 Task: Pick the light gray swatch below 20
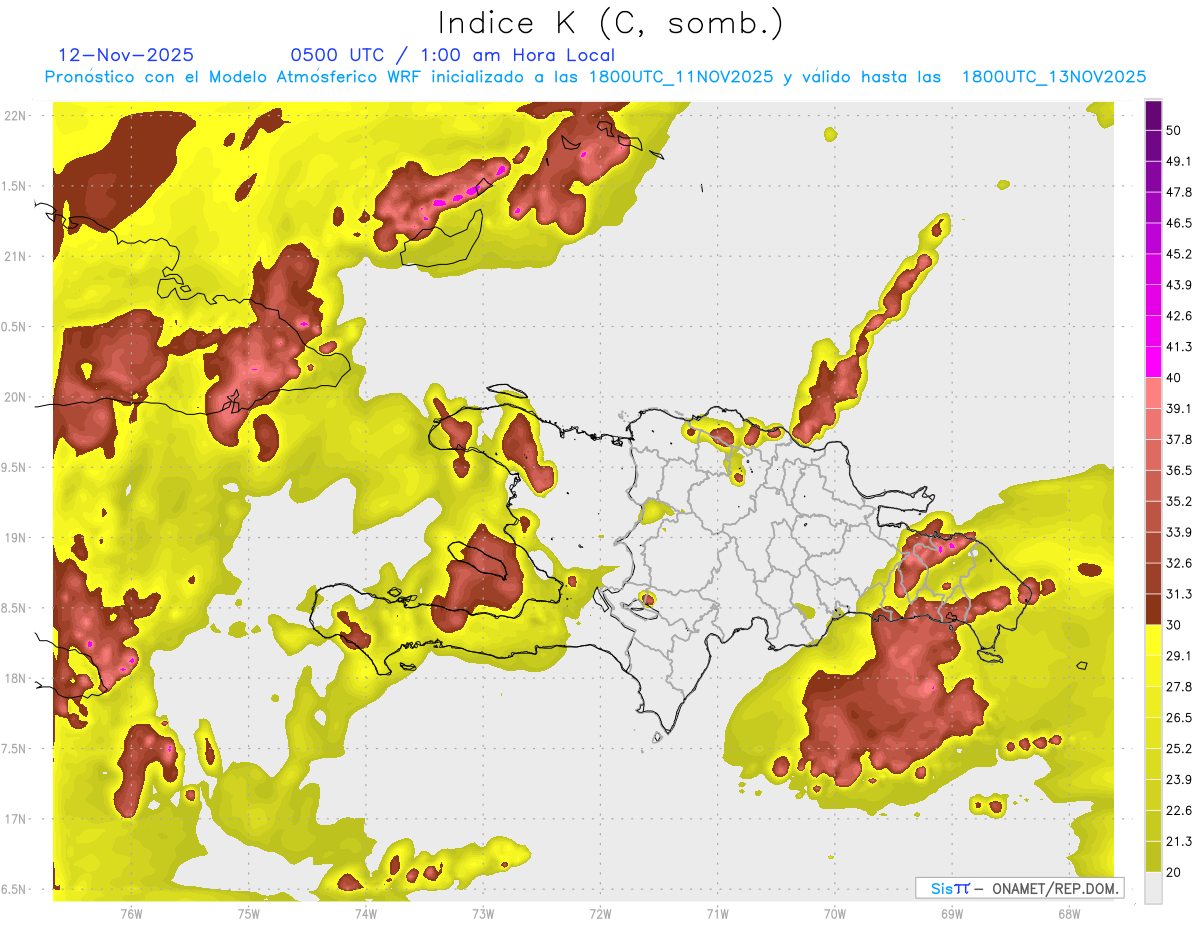point(1153,888)
